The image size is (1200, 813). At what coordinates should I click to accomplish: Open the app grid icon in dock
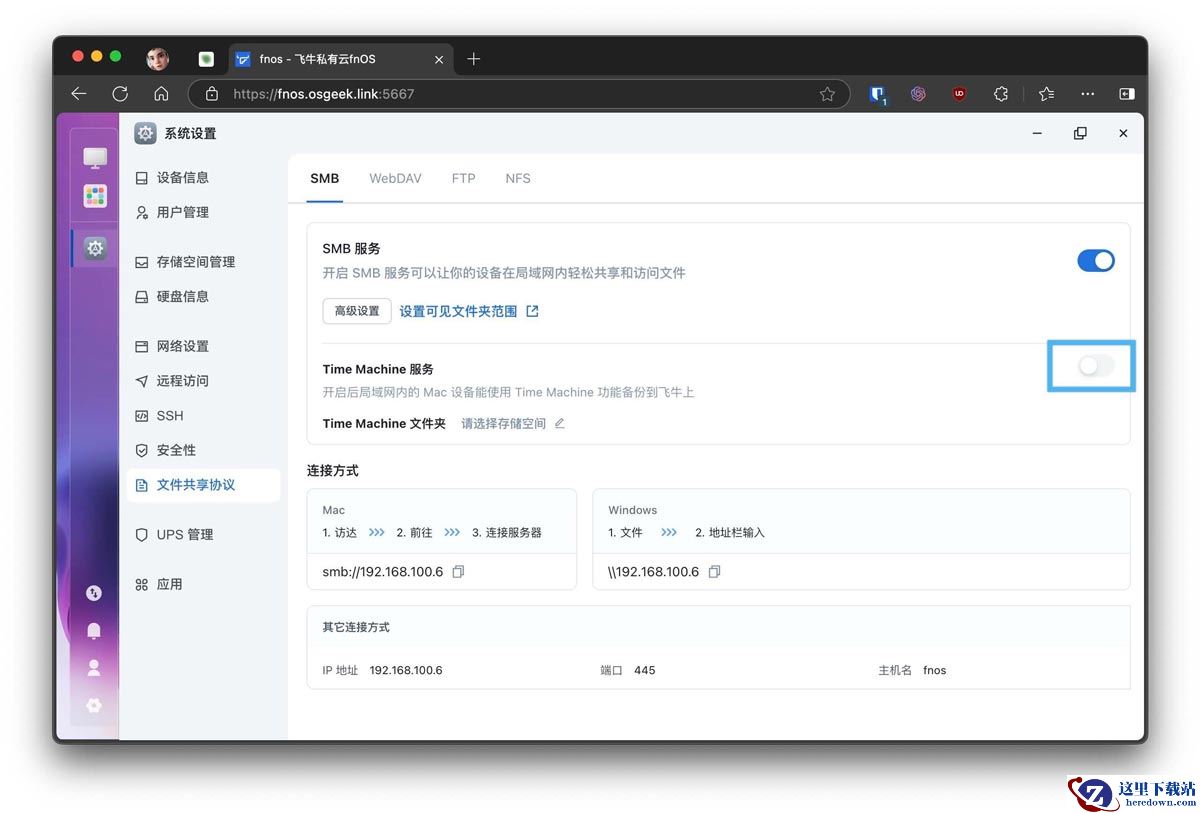click(95, 196)
